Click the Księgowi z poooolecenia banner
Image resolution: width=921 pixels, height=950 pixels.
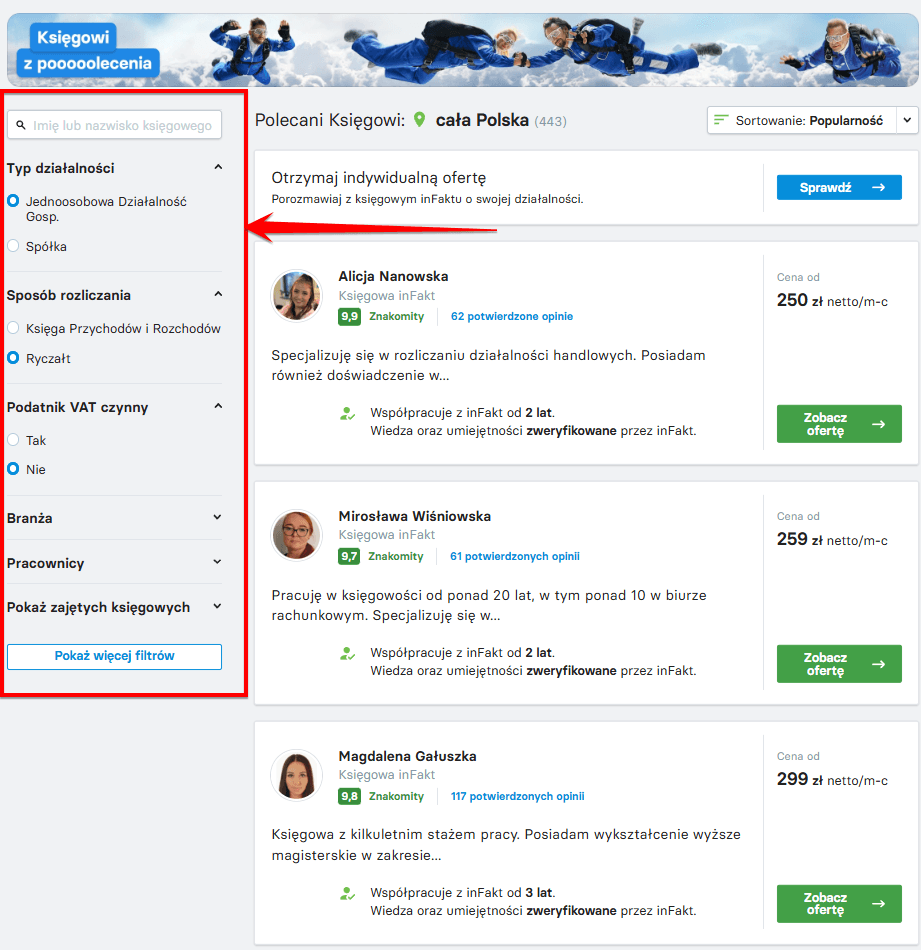tap(463, 50)
